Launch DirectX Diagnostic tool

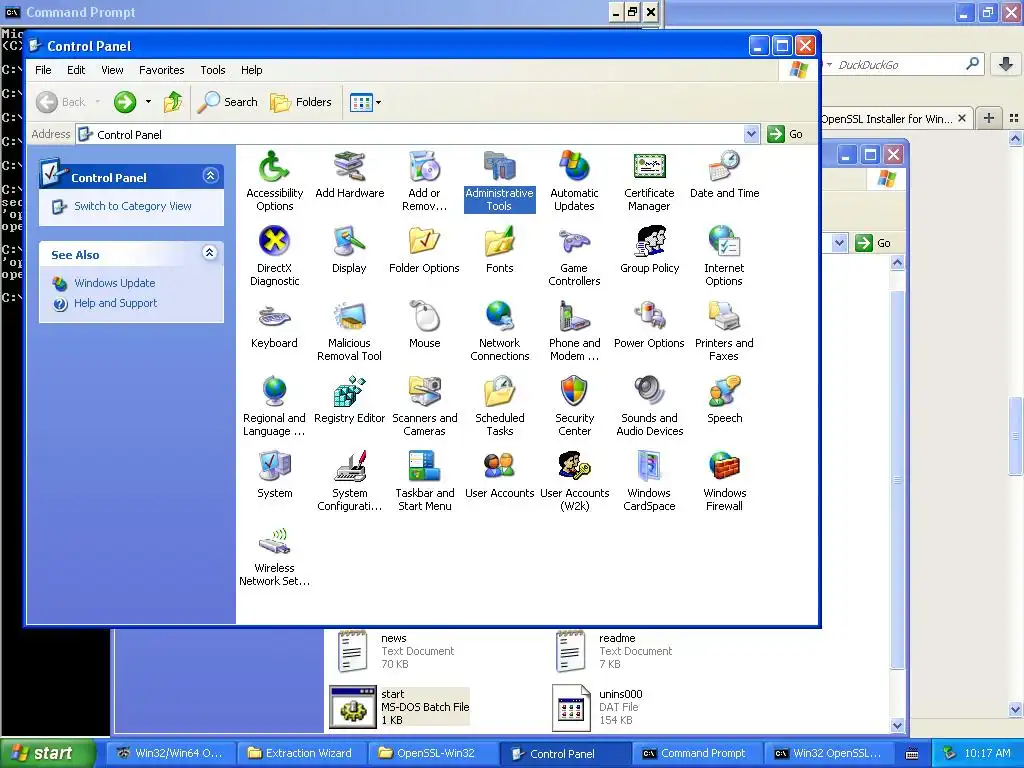click(274, 257)
